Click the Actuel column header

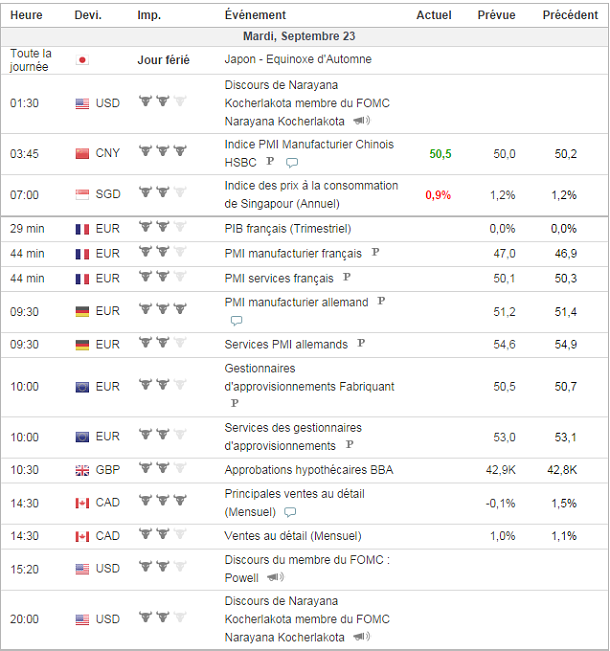(433, 15)
